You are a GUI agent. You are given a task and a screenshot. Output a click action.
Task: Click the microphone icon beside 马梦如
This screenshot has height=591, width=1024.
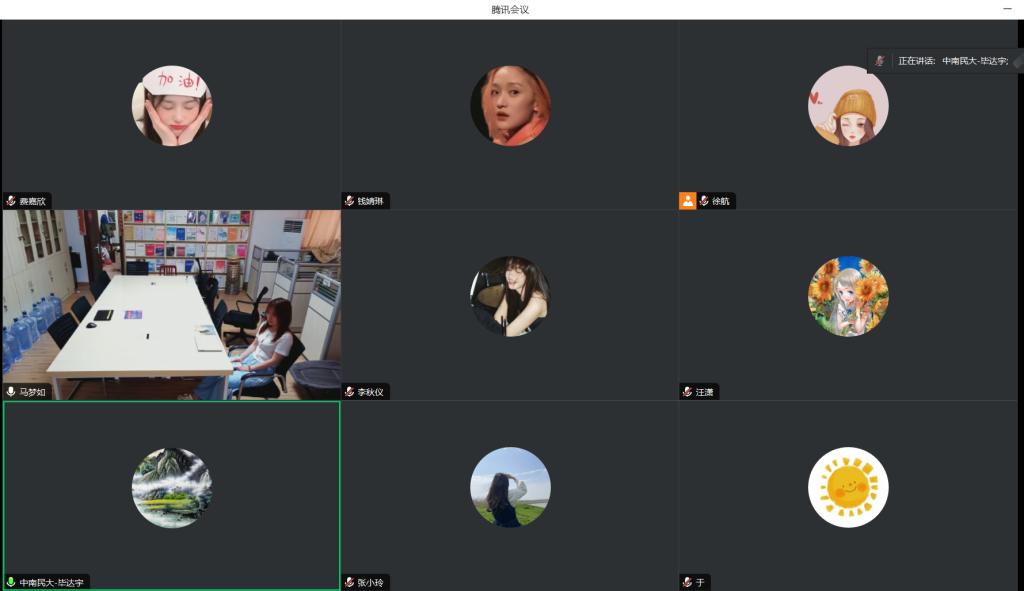[11, 392]
